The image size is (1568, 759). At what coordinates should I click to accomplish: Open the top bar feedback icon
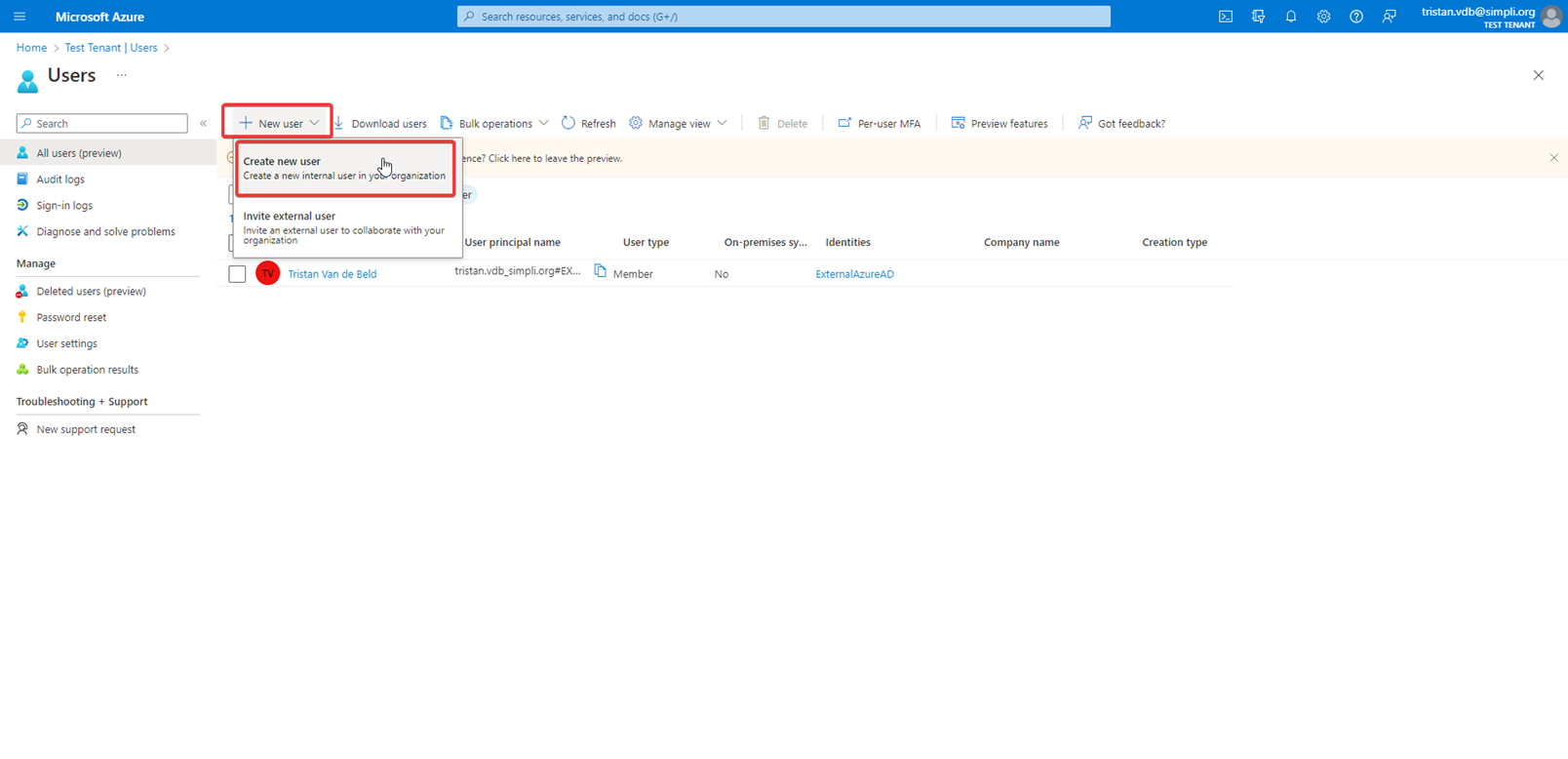point(1389,17)
